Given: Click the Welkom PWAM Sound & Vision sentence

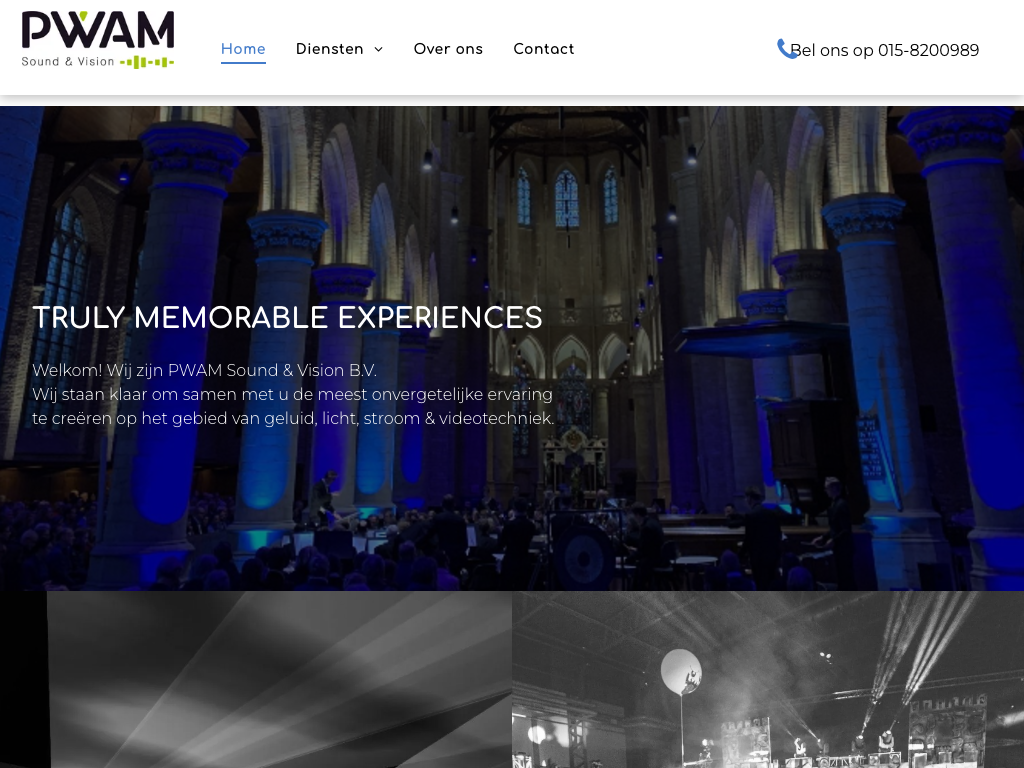Looking at the screenshot, I should [204, 370].
